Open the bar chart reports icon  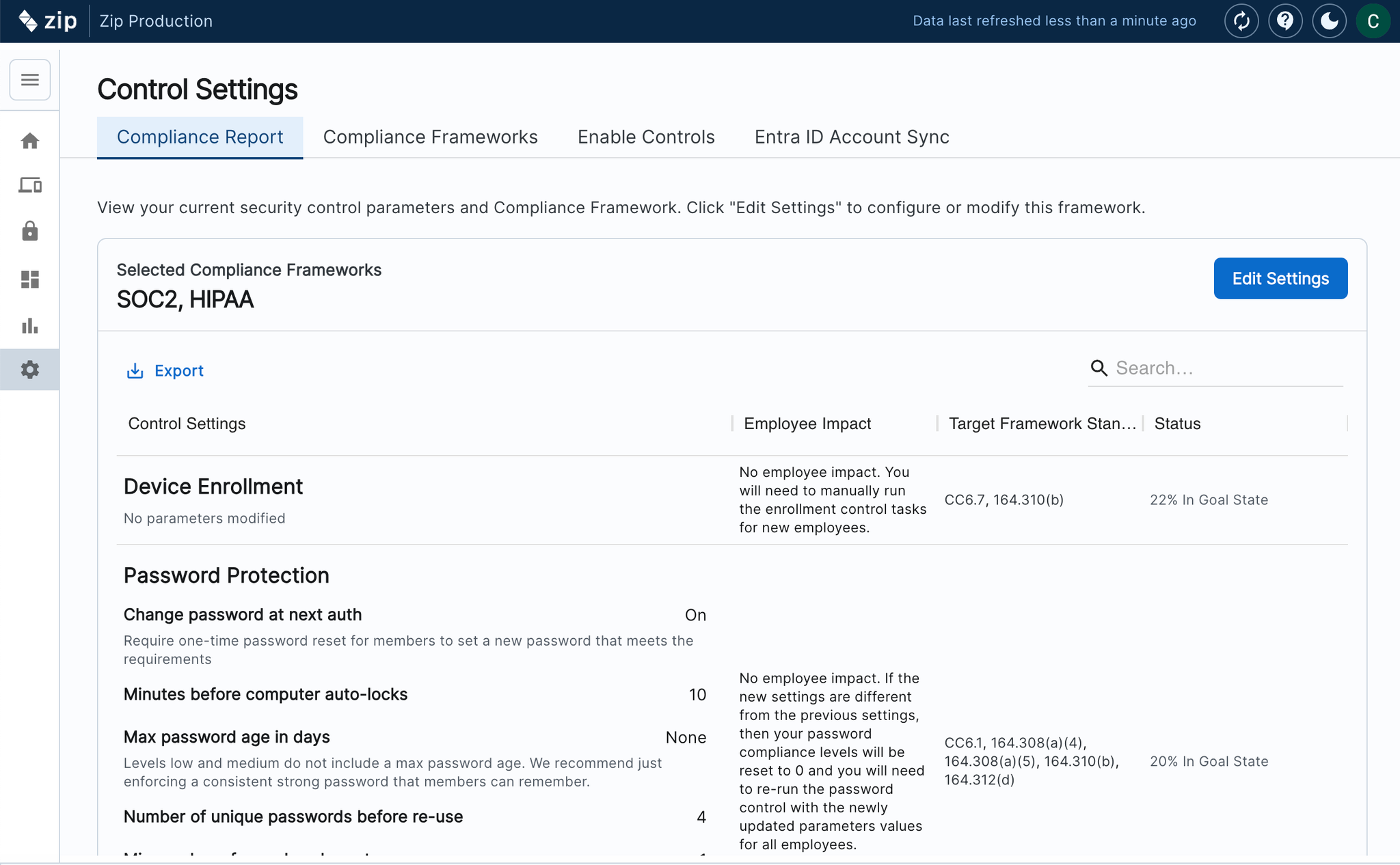click(30, 326)
